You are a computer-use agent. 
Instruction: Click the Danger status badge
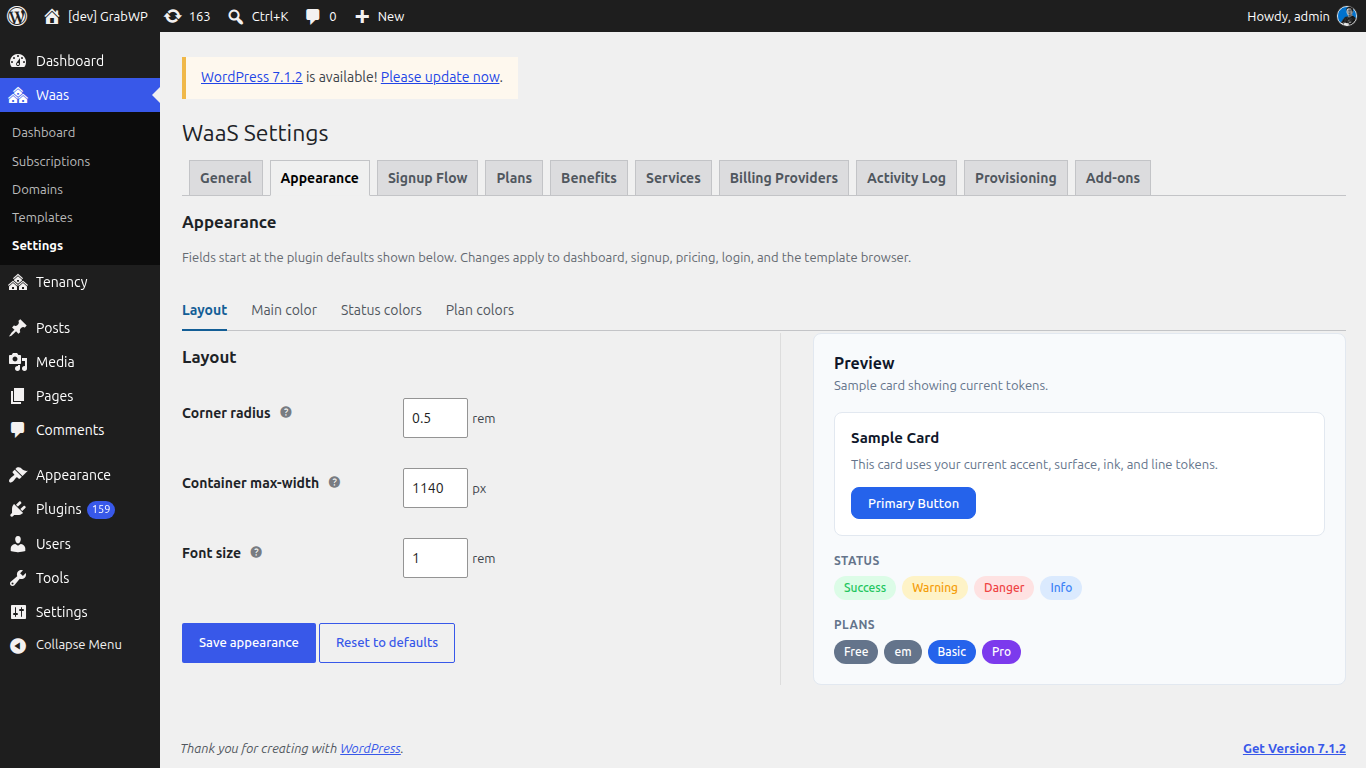pyautogui.click(x=1004, y=588)
